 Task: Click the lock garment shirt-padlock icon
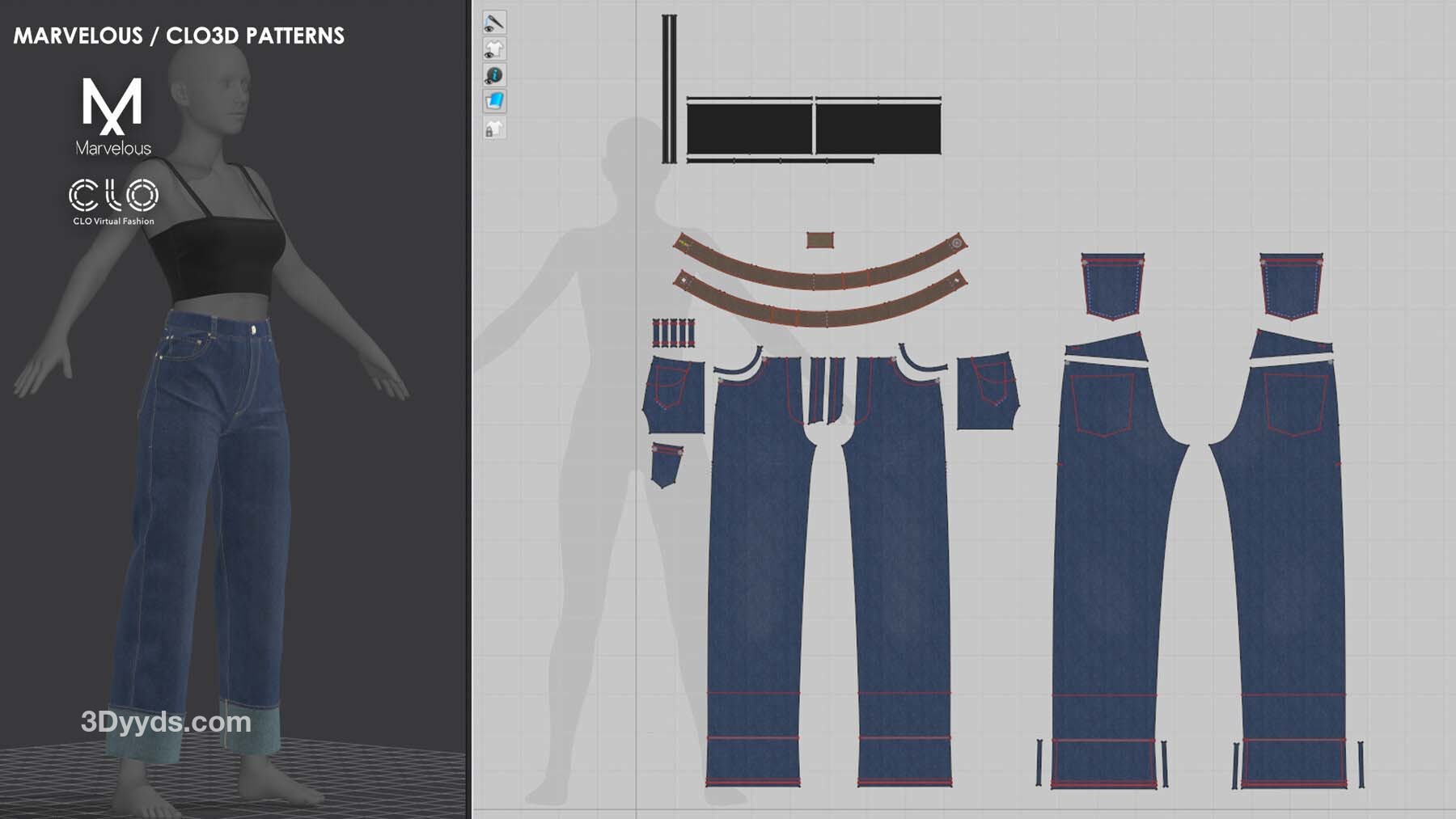(x=494, y=128)
